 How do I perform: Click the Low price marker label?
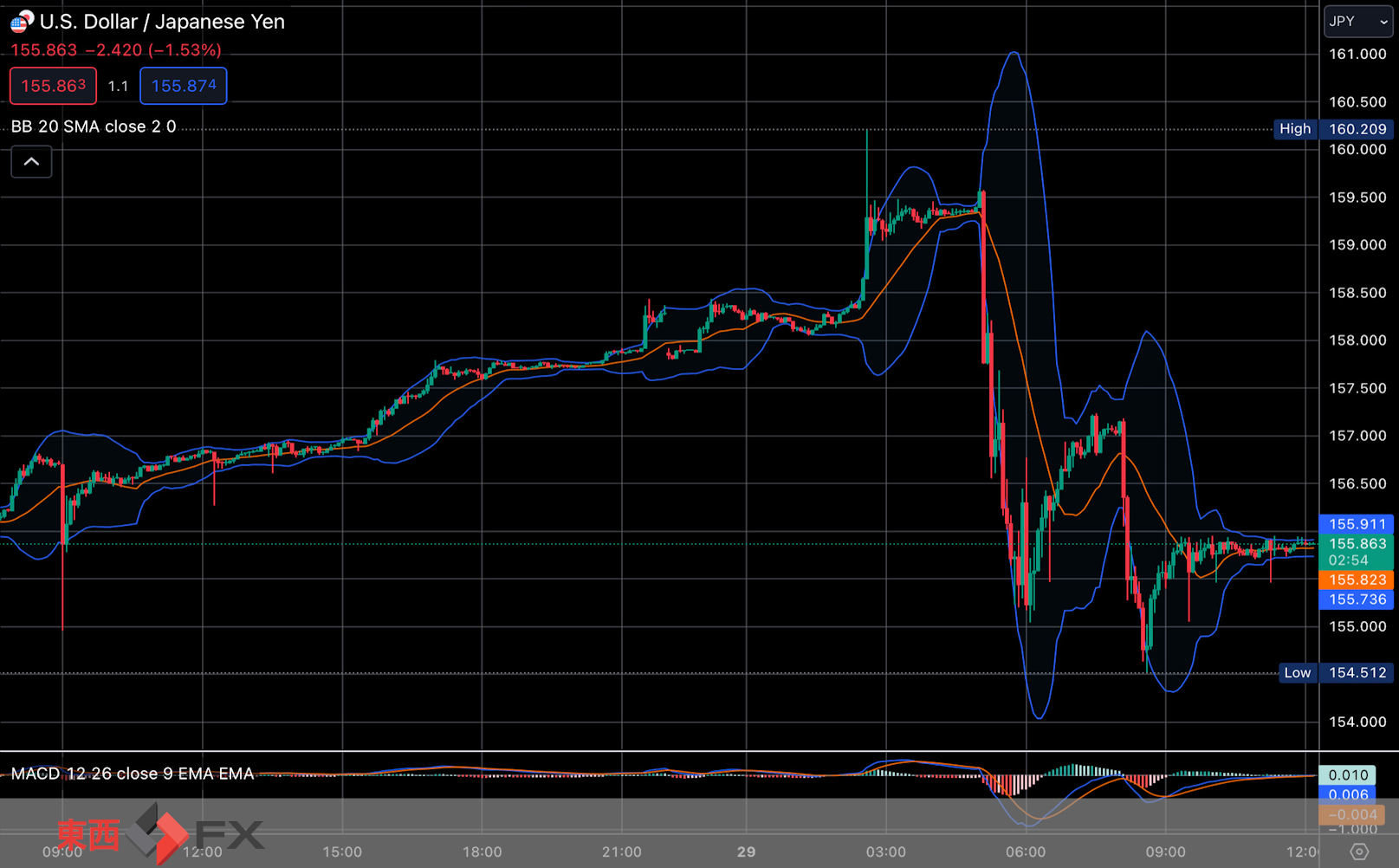pos(1297,673)
